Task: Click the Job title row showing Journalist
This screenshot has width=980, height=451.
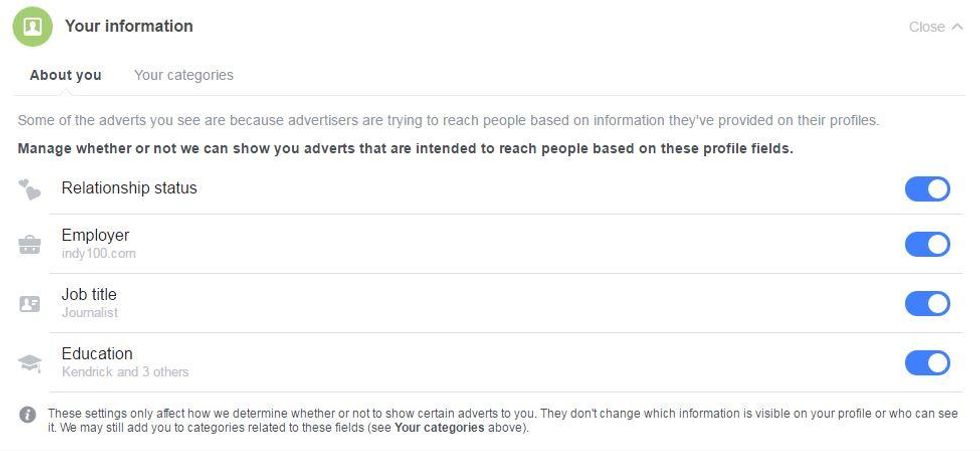Action: click(x=506, y=304)
